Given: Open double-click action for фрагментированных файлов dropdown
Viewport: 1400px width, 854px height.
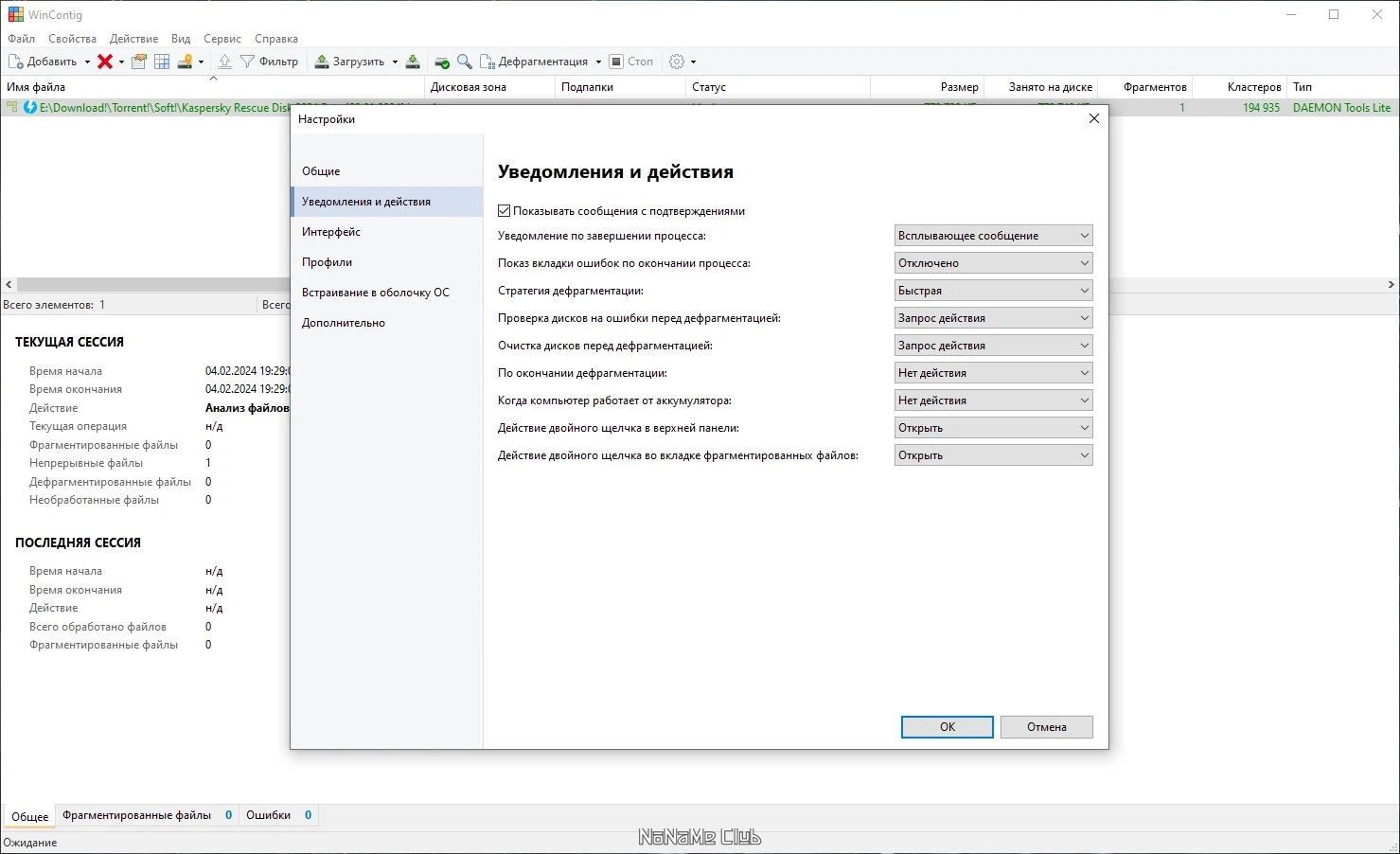Looking at the screenshot, I should [994, 455].
